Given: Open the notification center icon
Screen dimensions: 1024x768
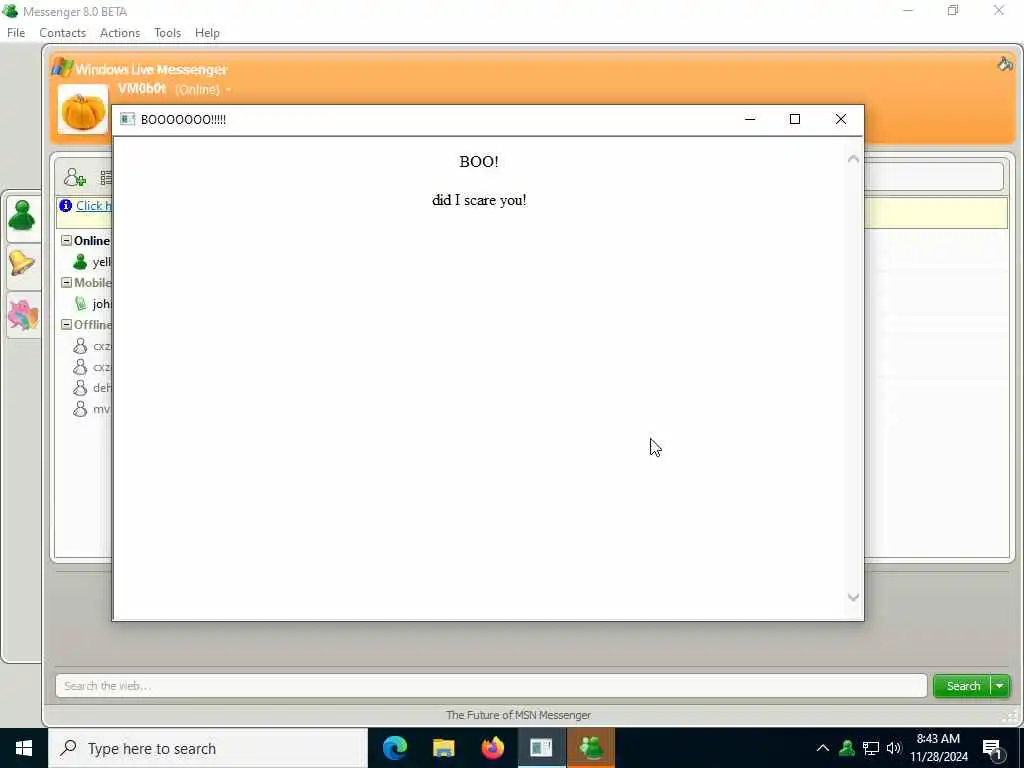Looking at the screenshot, I should (x=993, y=749).
